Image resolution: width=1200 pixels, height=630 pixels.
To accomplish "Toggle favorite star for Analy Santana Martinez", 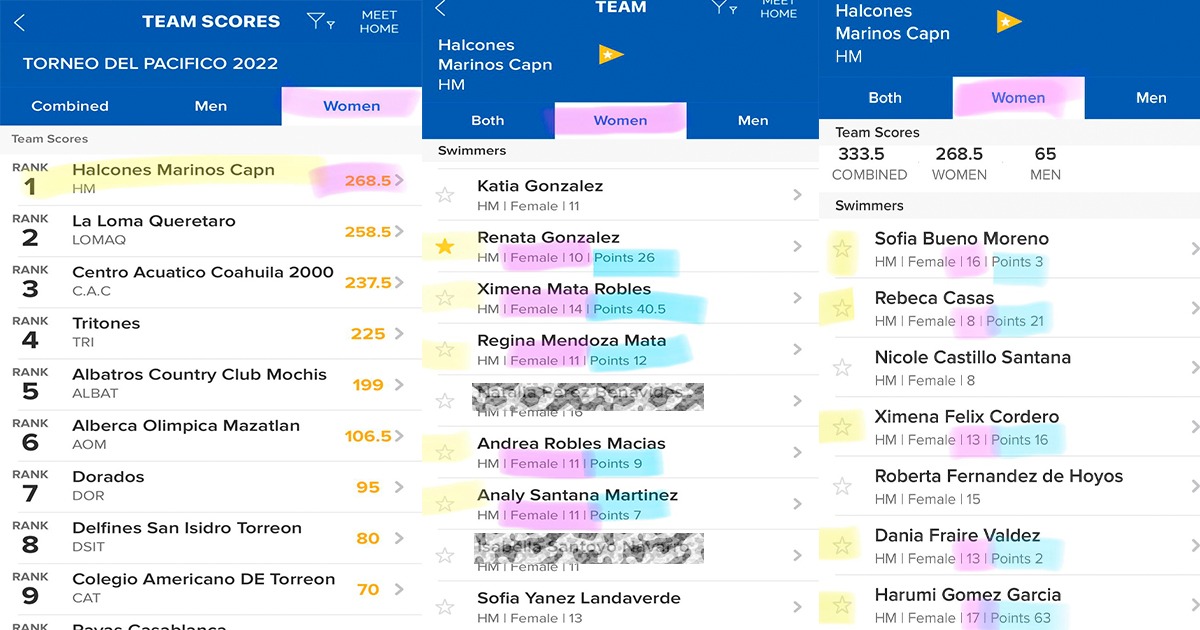I will tap(445, 504).
